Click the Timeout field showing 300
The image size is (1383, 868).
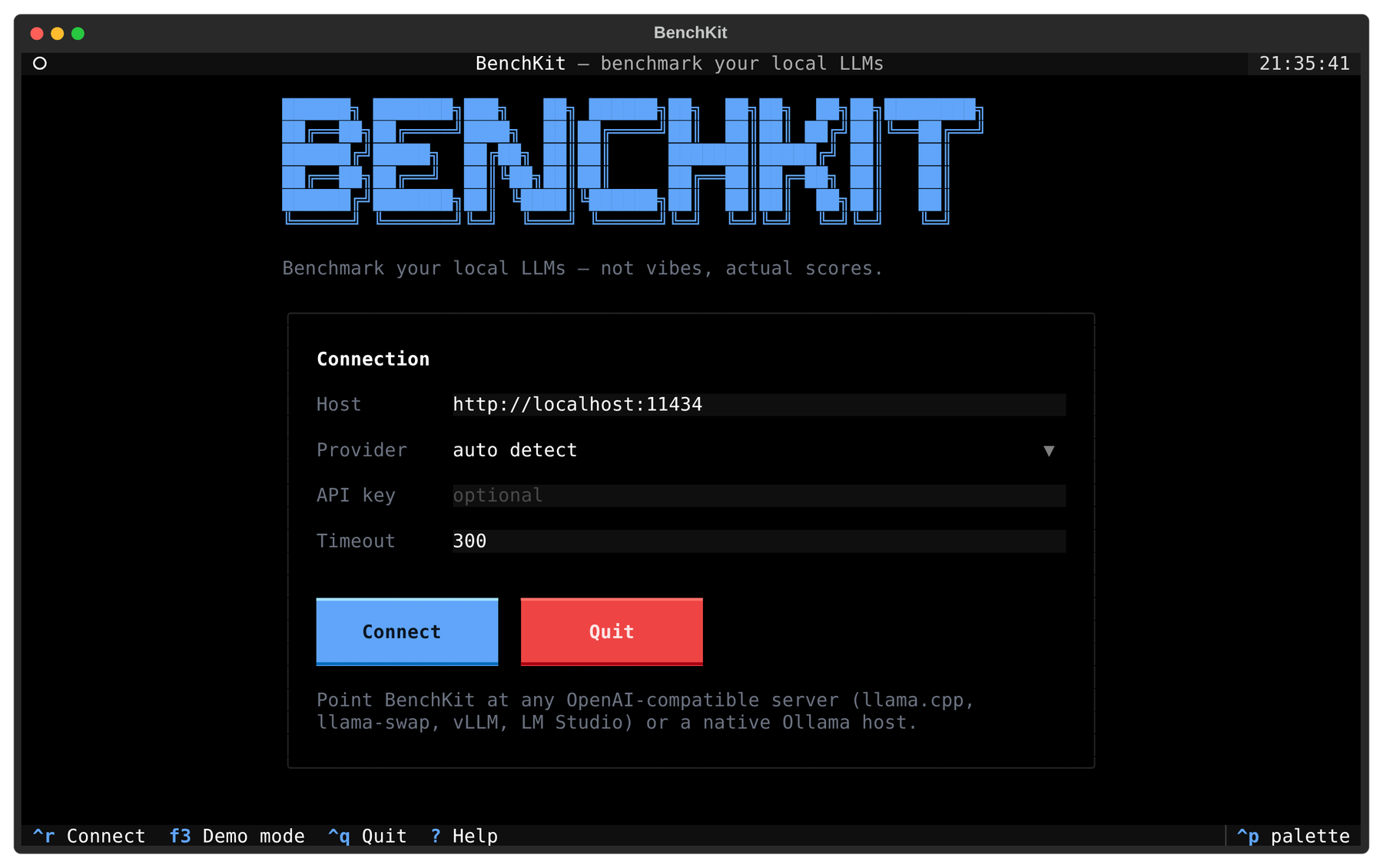pyautogui.click(x=758, y=541)
